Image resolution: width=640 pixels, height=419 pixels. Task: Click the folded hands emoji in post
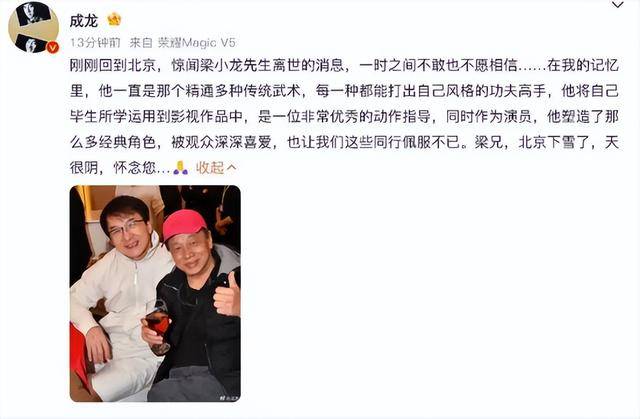click(x=180, y=168)
